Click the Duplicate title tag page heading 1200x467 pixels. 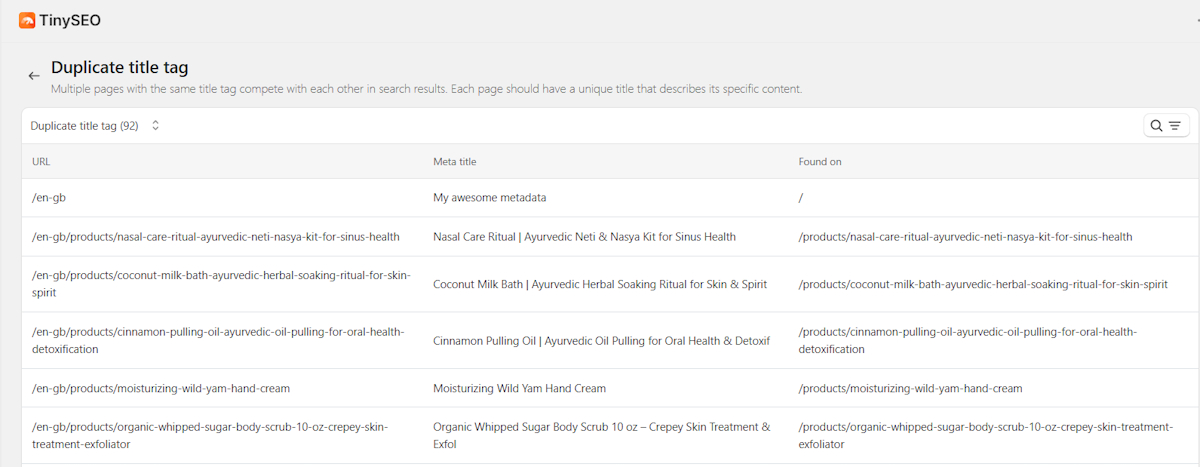click(x=120, y=68)
